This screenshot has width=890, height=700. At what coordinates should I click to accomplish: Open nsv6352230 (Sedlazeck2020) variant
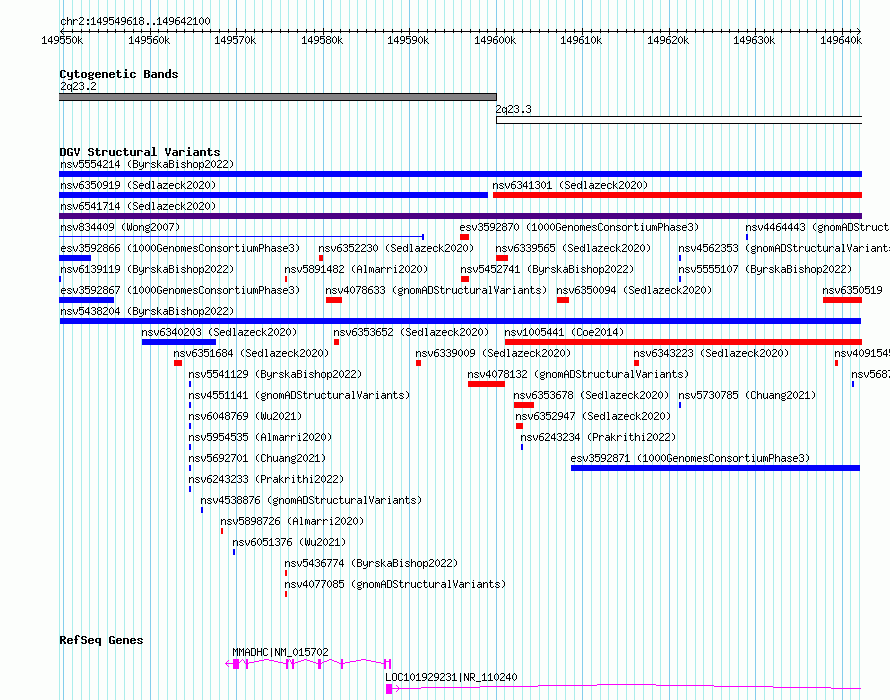[x=396, y=249]
